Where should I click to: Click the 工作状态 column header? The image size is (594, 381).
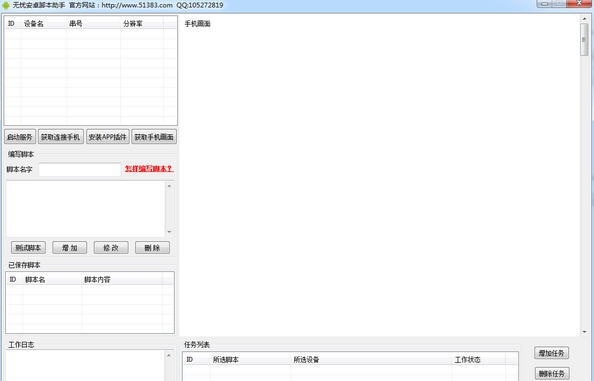pyautogui.click(x=478, y=359)
